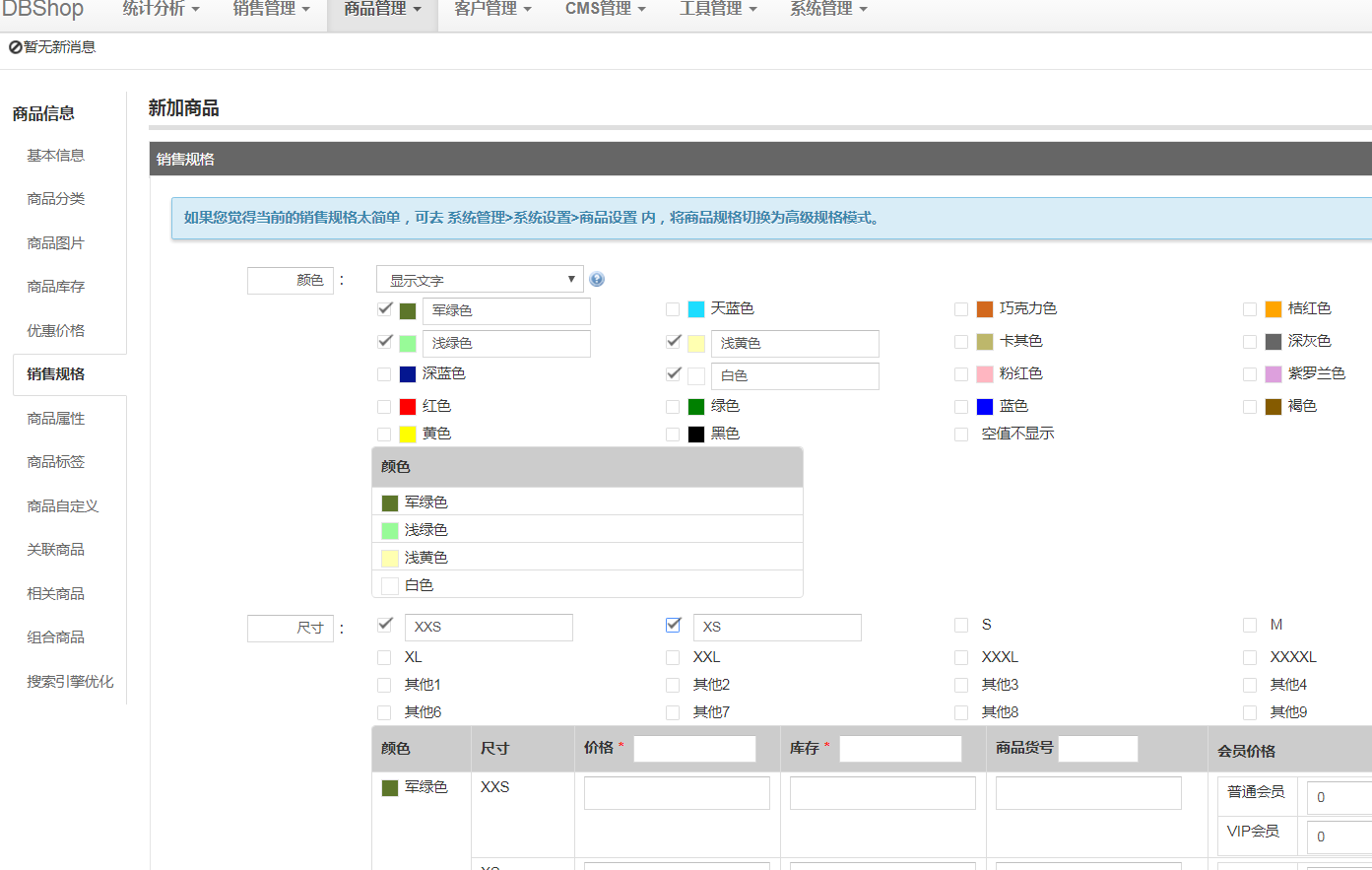
Task: Expand the 系统管理 dropdown menu
Action: 828,9
